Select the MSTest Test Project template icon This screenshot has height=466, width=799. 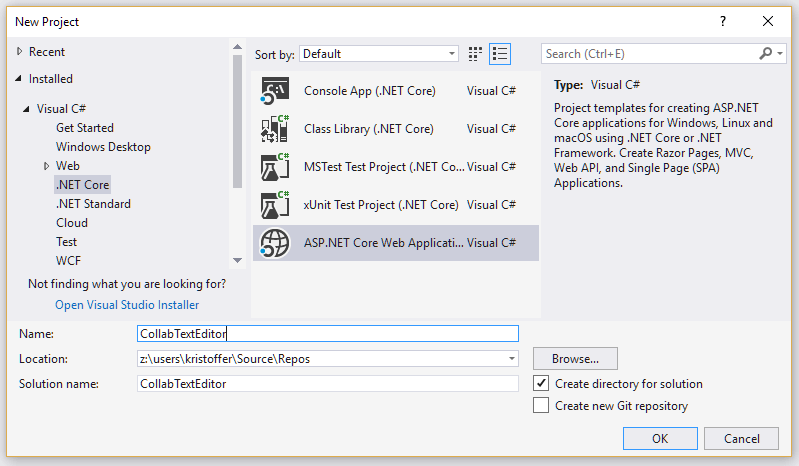point(275,167)
